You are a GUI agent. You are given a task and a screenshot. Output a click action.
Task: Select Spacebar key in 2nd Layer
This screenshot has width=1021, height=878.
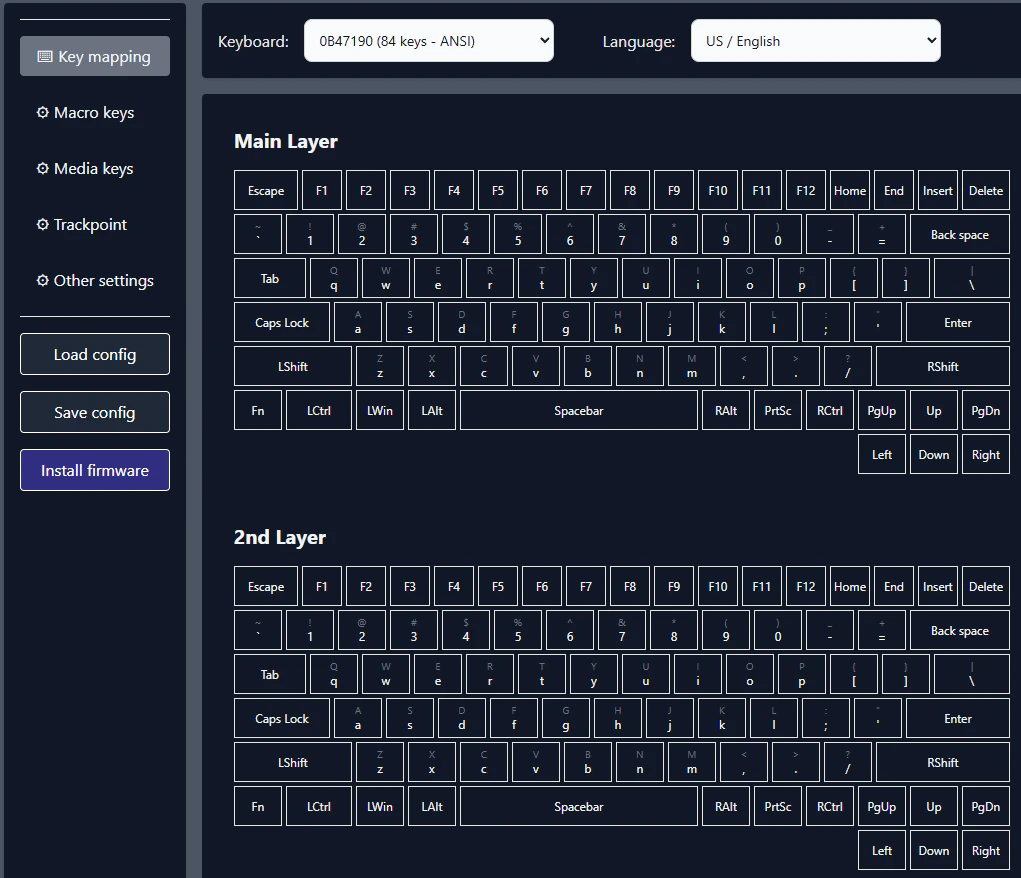coord(579,806)
